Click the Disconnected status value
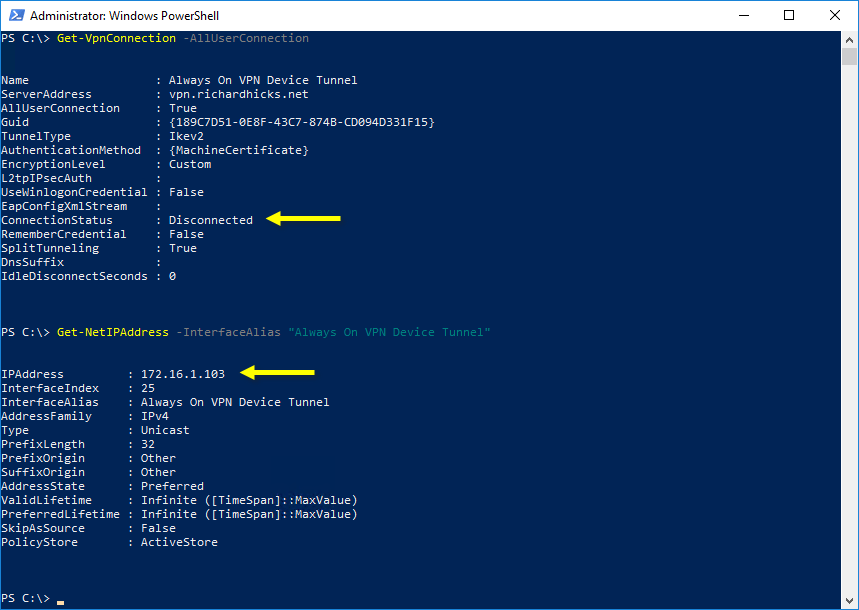This screenshot has width=859, height=610. point(210,220)
